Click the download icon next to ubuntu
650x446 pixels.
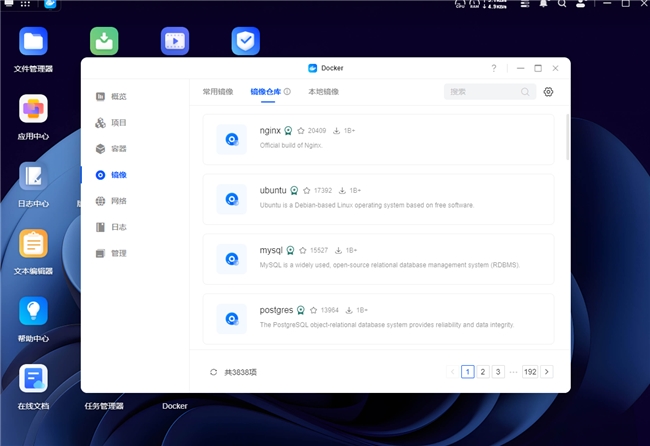point(342,190)
